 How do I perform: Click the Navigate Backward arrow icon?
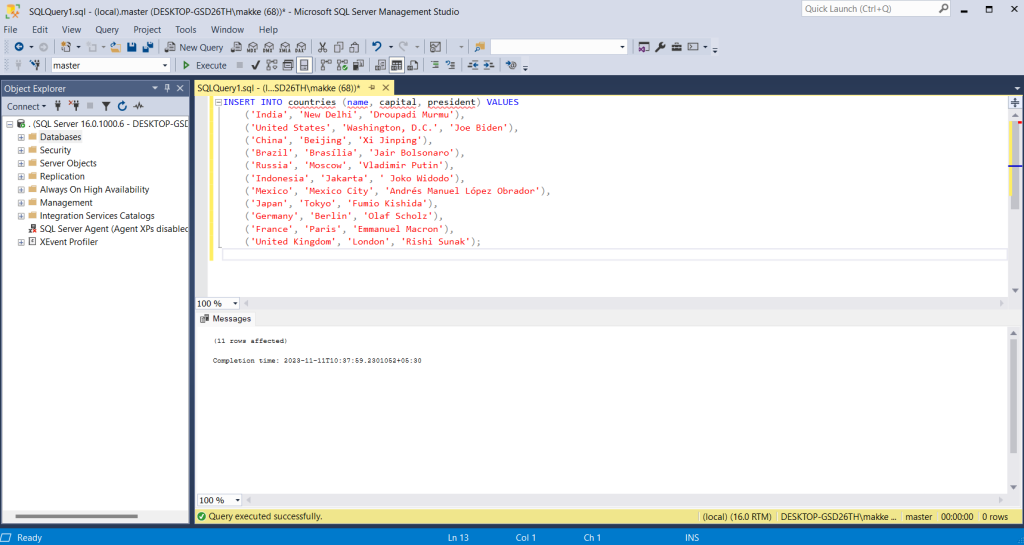coord(19,47)
